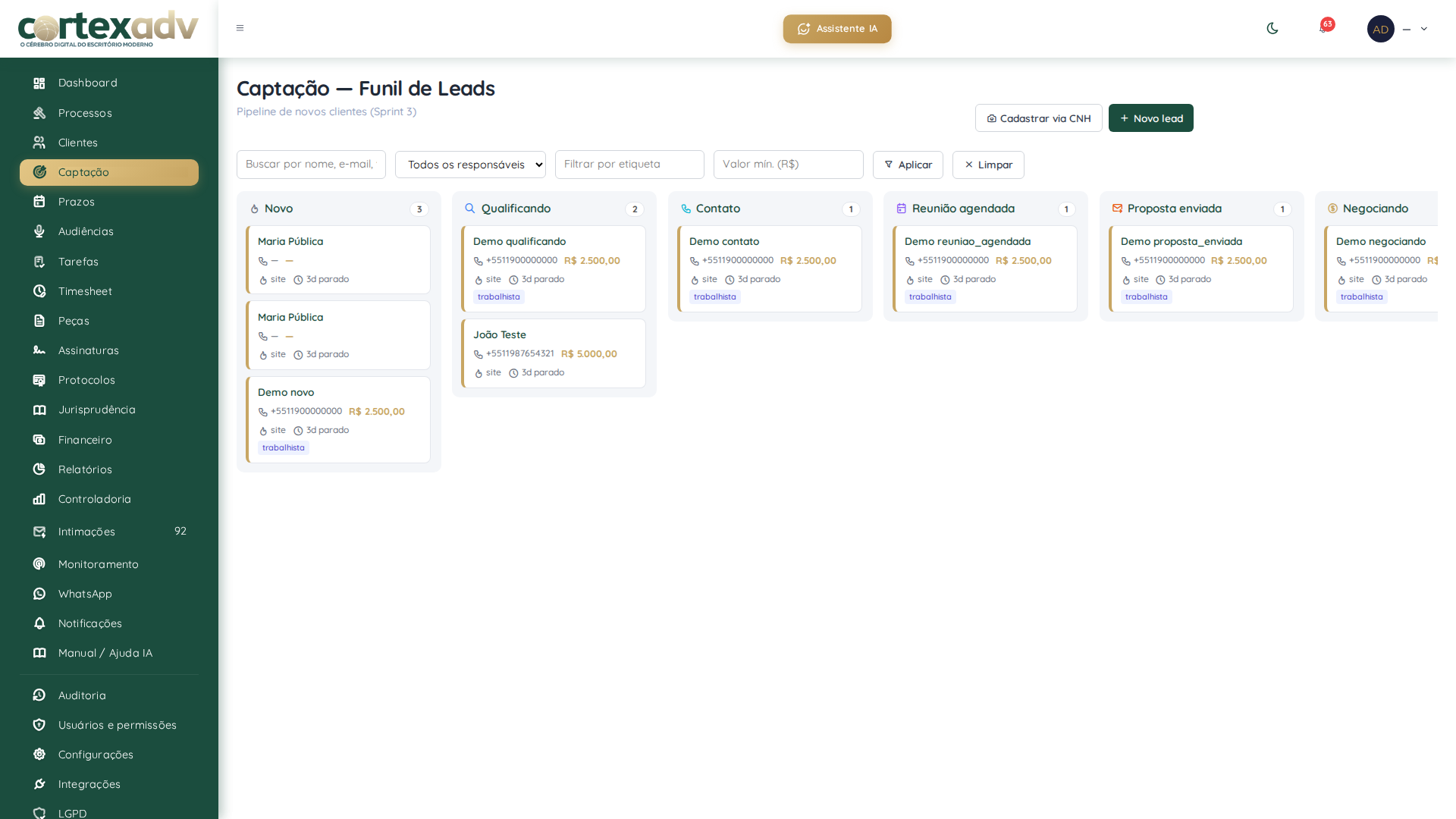This screenshot has width=1456, height=819.
Task: Click the Timesheet clock icon
Action: [39, 291]
